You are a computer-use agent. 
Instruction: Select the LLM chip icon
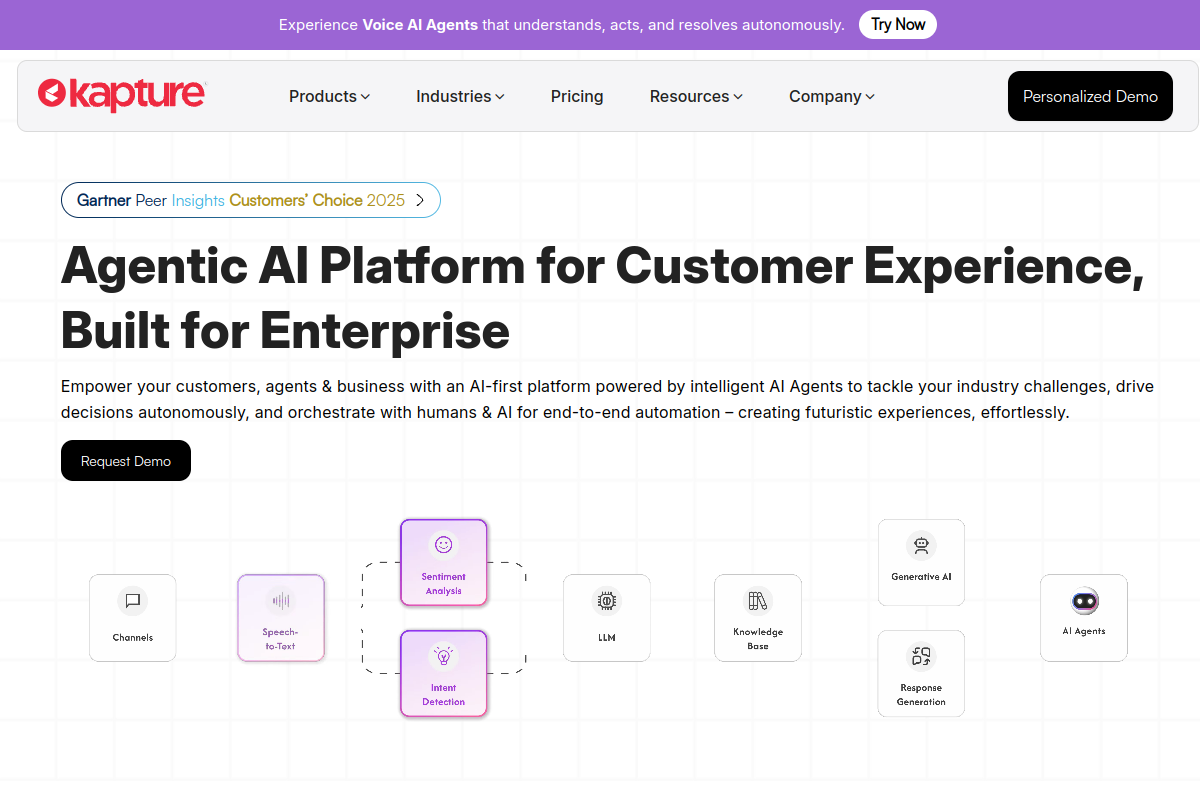(606, 601)
